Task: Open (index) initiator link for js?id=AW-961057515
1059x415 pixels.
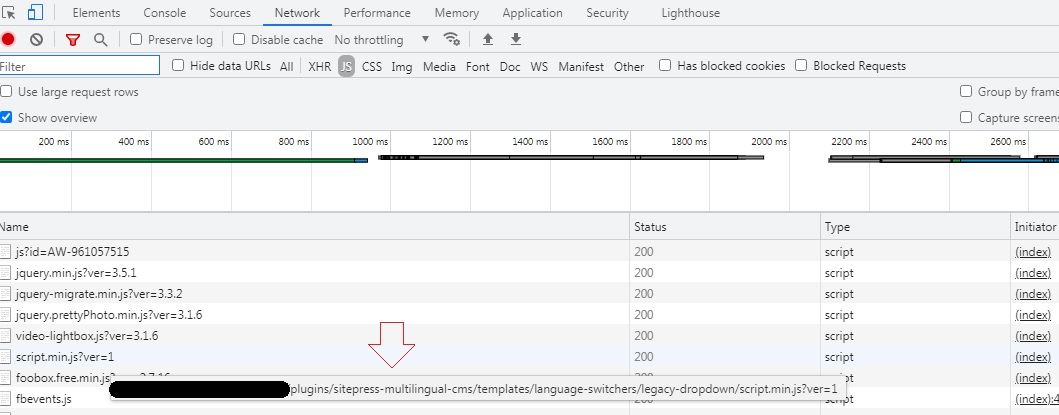Action: [1033, 252]
